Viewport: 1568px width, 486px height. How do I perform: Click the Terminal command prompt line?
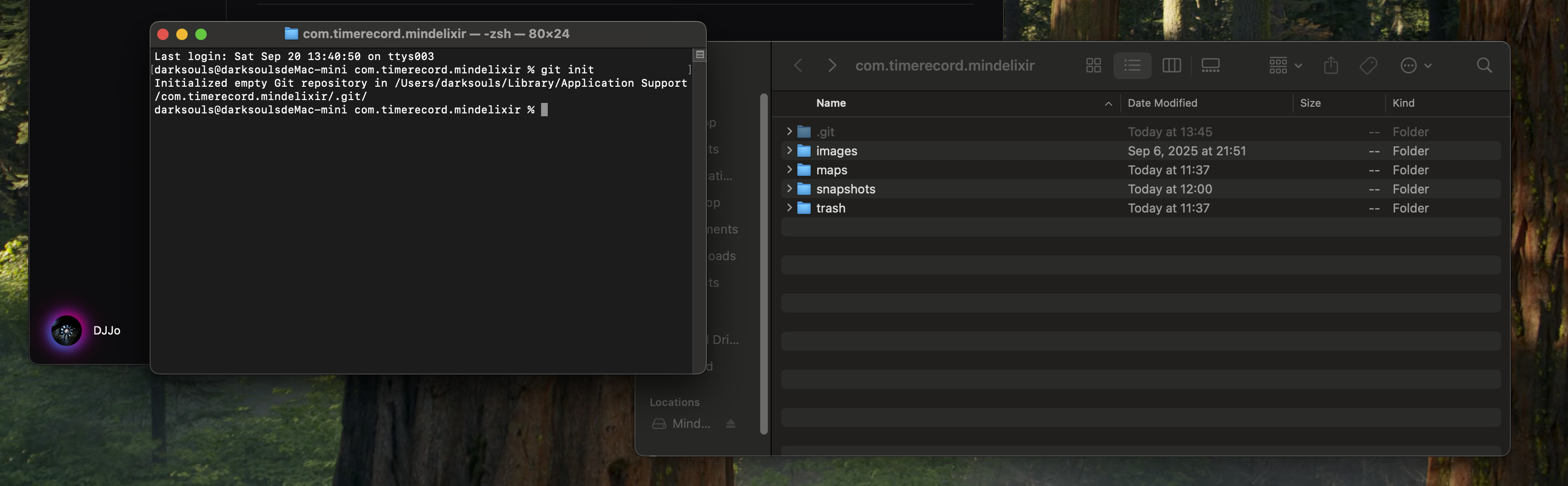pos(351,110)
